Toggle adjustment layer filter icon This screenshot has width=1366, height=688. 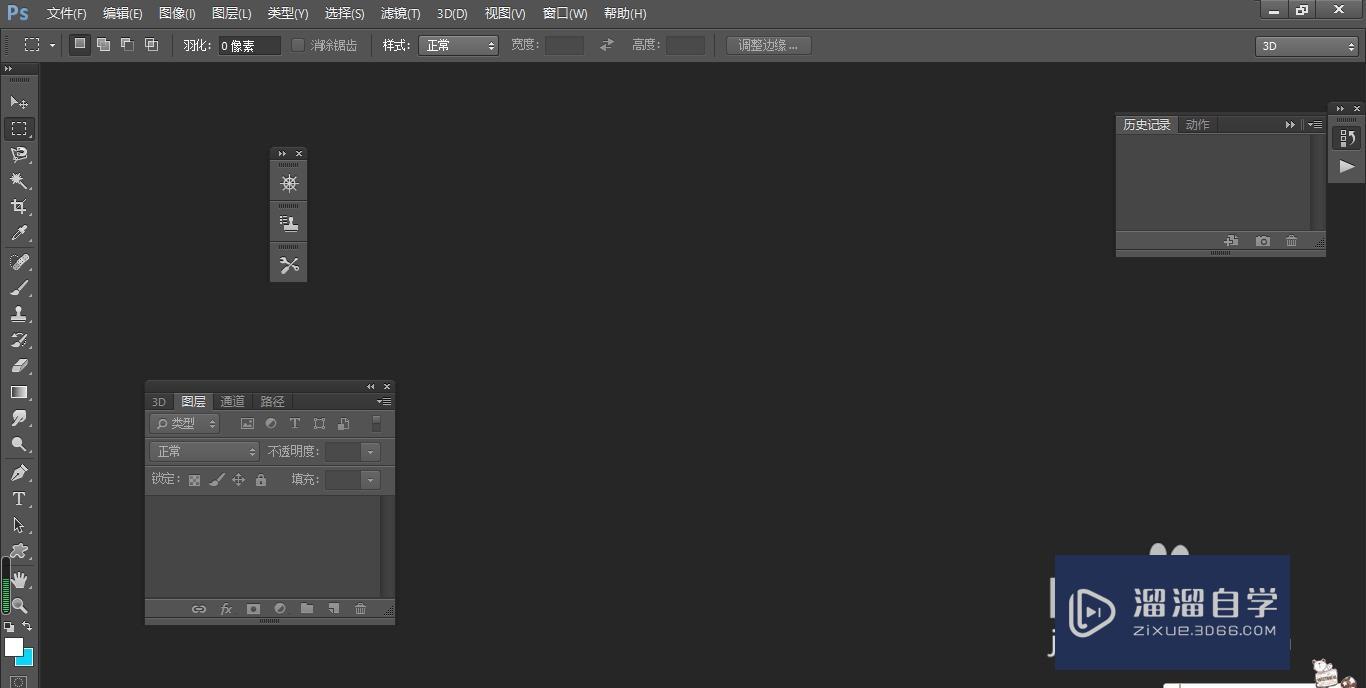tap(271, 424)
